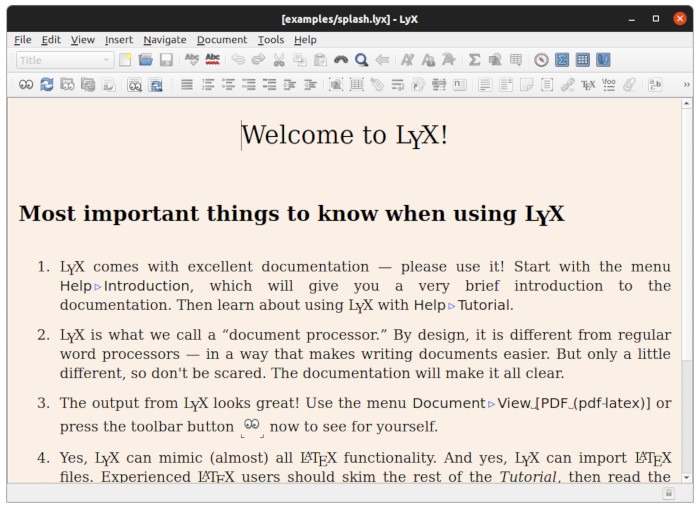Click the Redo arrow icon
Image resolution: width=700 pixels, height=509 pixels.
pos(258,60)
